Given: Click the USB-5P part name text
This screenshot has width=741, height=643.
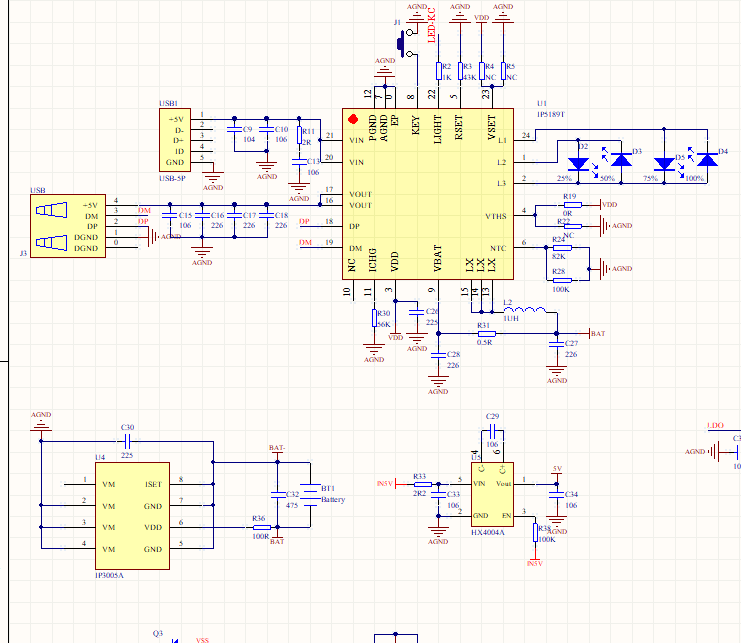Looking at the screenshot, I should point(172,178).
